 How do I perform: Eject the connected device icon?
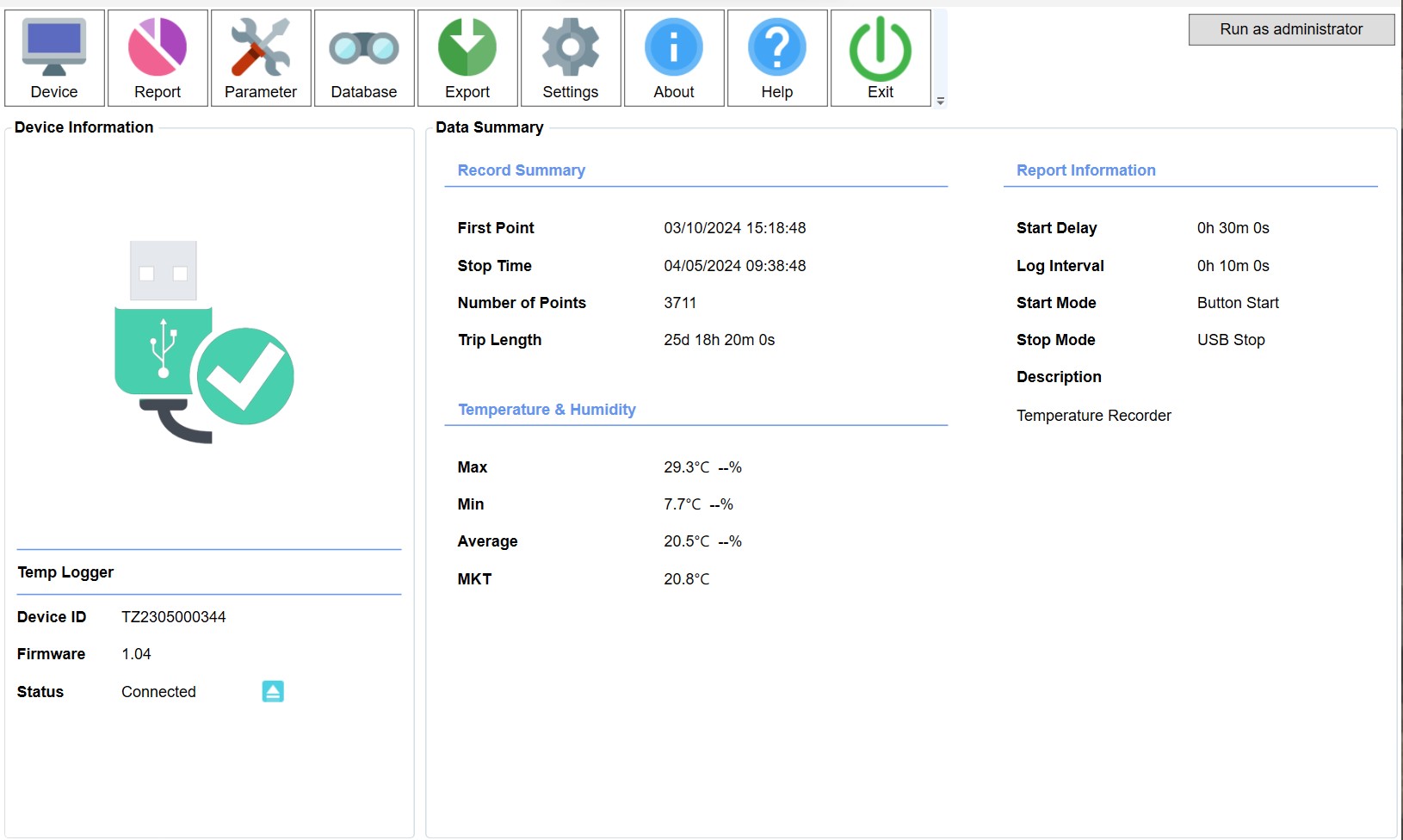coord(273,691)
